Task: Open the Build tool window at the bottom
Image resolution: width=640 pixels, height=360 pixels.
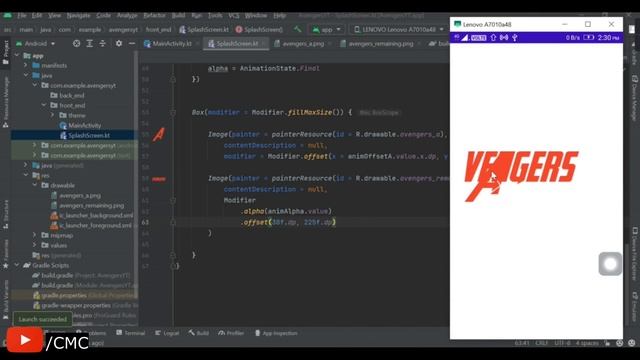Action: 199,333
